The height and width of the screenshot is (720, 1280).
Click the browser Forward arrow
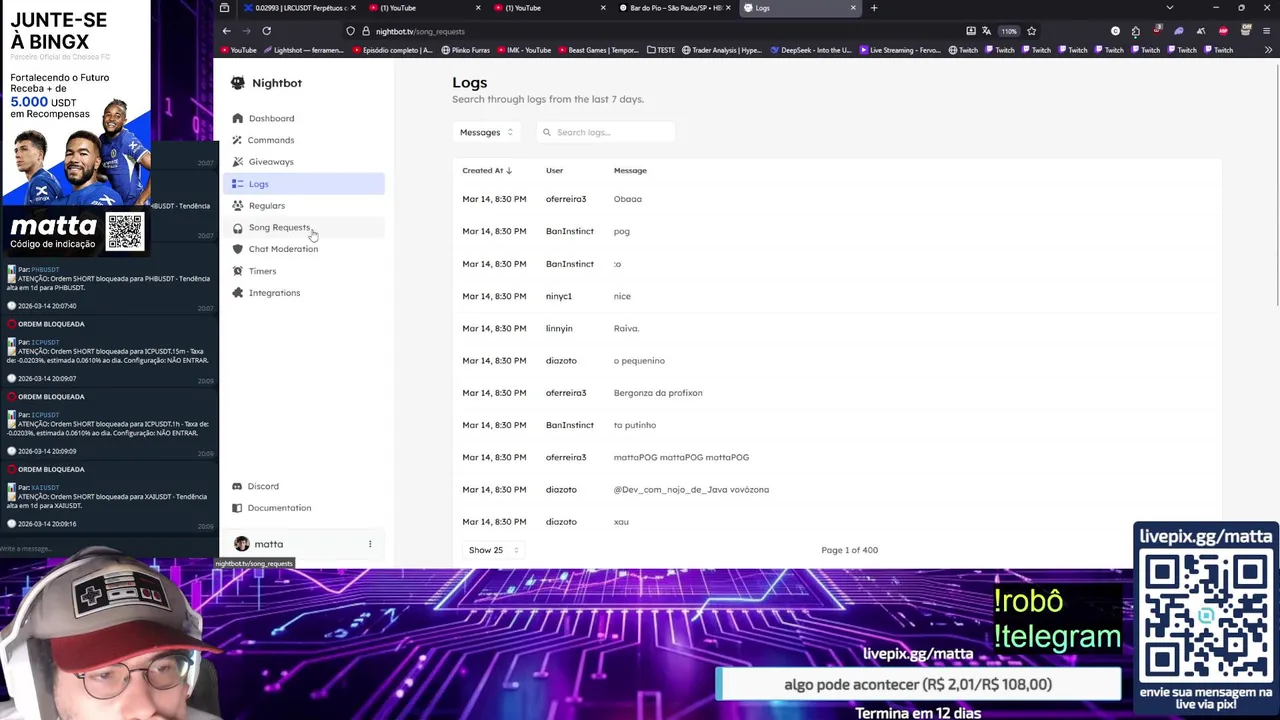click(x=246, y=31)
